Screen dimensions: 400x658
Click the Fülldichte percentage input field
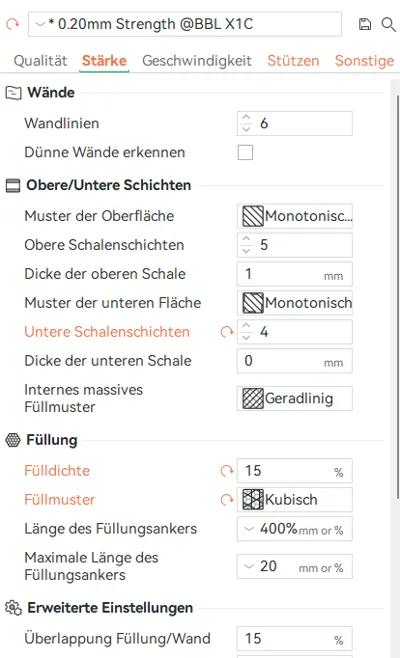tap(295, 471)
